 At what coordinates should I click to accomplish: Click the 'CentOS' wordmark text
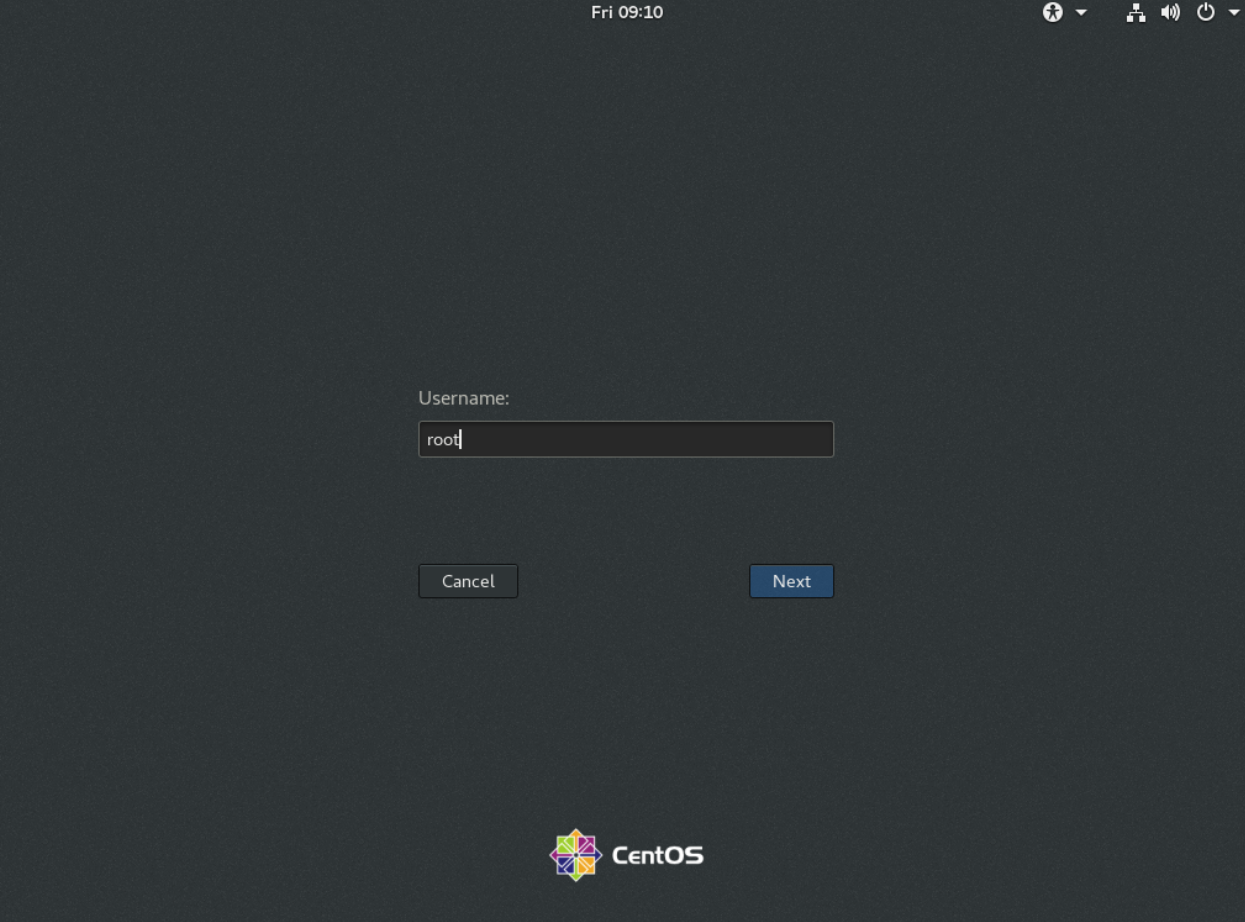click(657, 856)
